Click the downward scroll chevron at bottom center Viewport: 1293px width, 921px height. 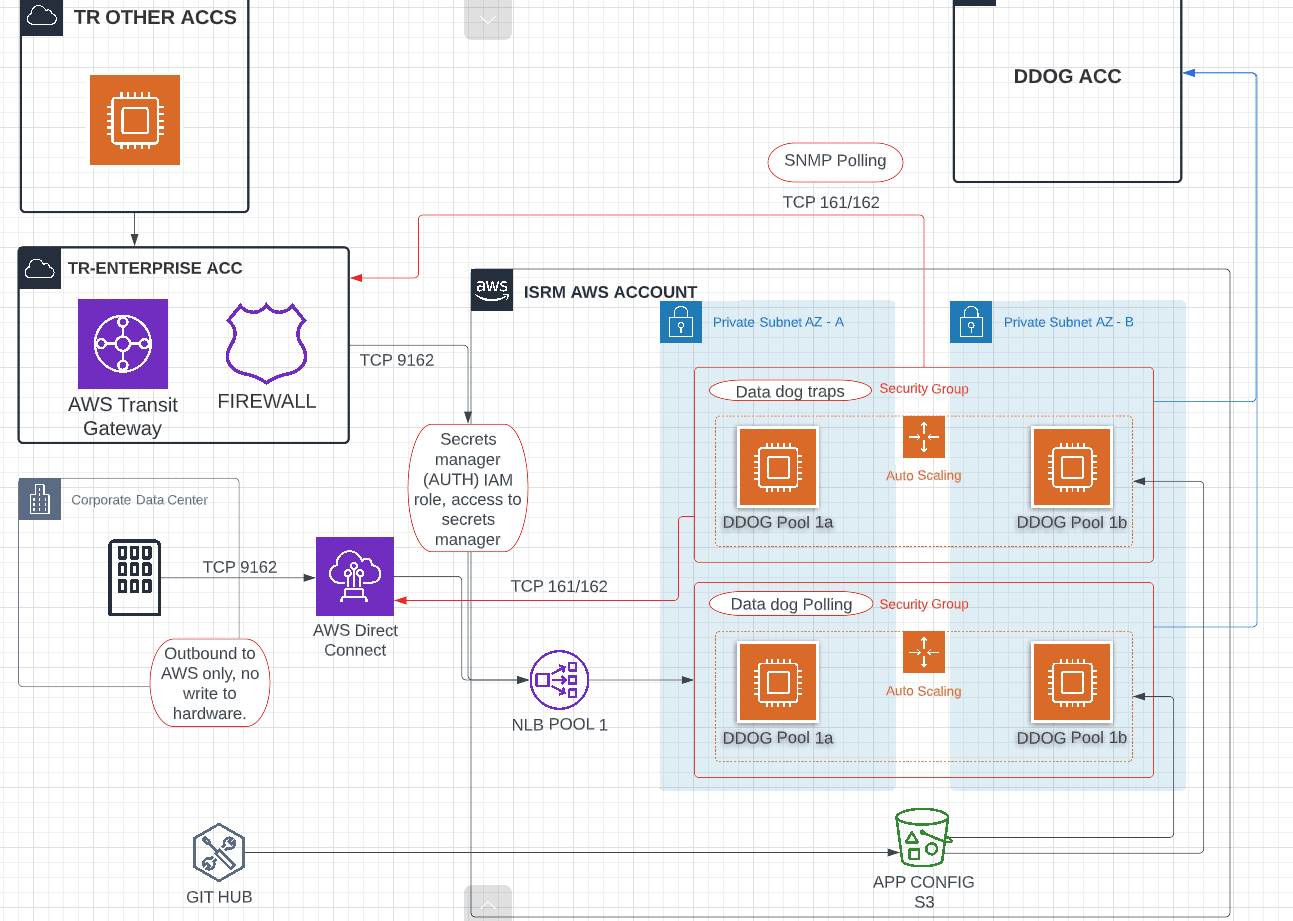(488, 903)
